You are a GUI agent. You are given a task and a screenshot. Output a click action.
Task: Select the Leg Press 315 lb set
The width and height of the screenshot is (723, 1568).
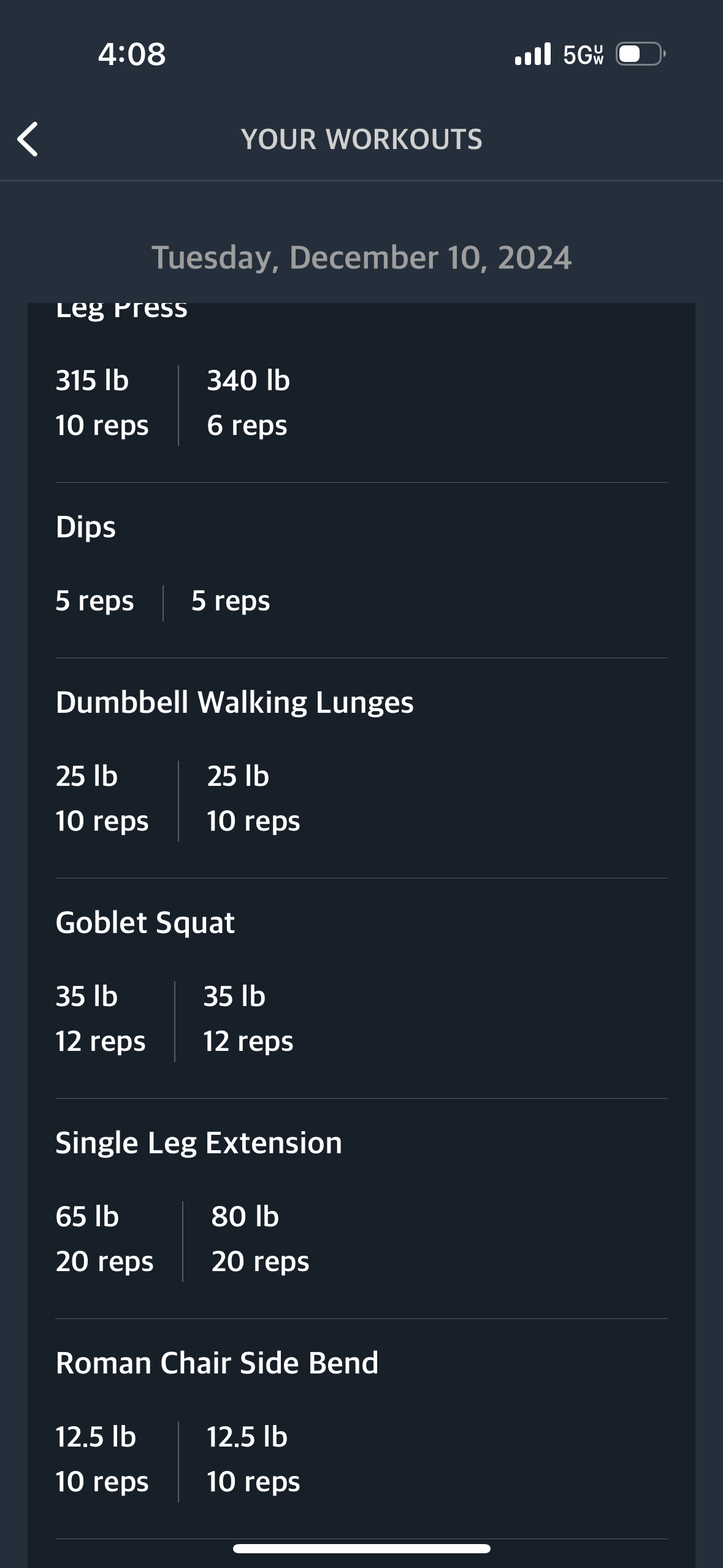[x=102, y=403]
